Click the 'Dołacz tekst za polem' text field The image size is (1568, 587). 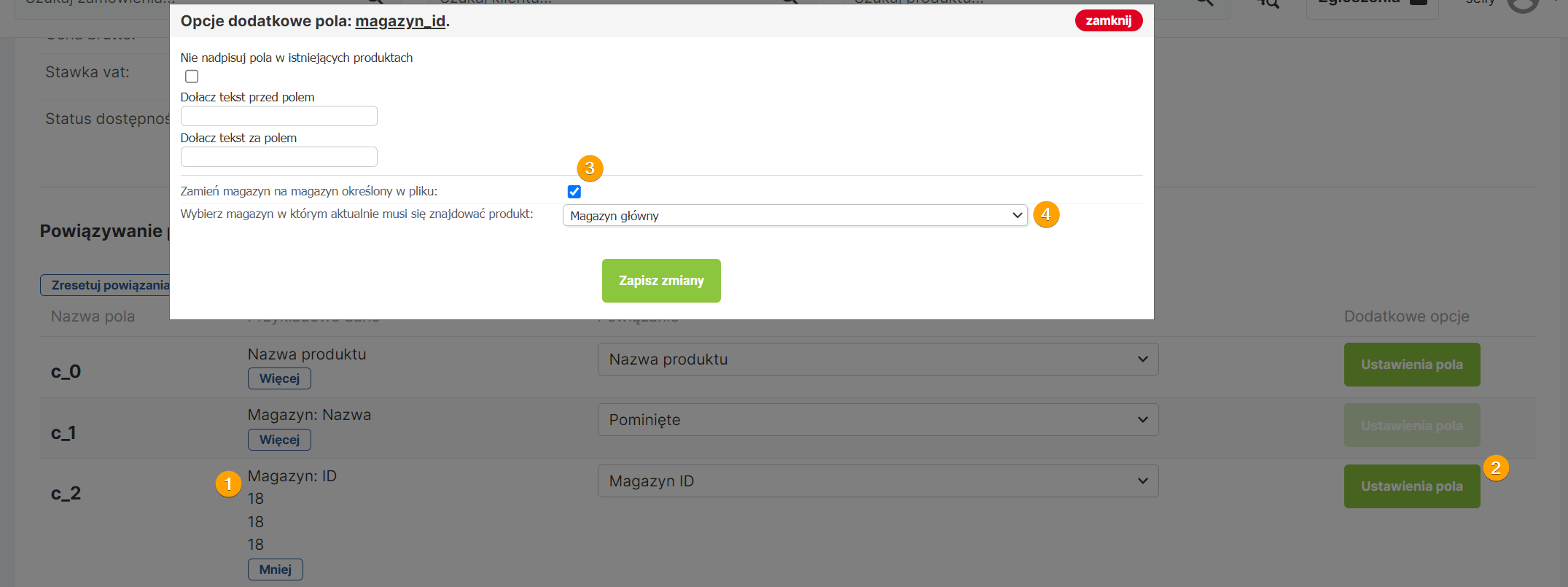pos(279,157)
